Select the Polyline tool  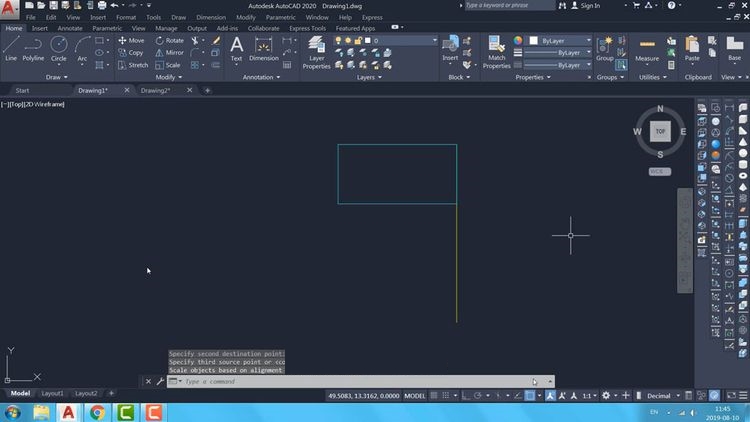coord(33,48)
